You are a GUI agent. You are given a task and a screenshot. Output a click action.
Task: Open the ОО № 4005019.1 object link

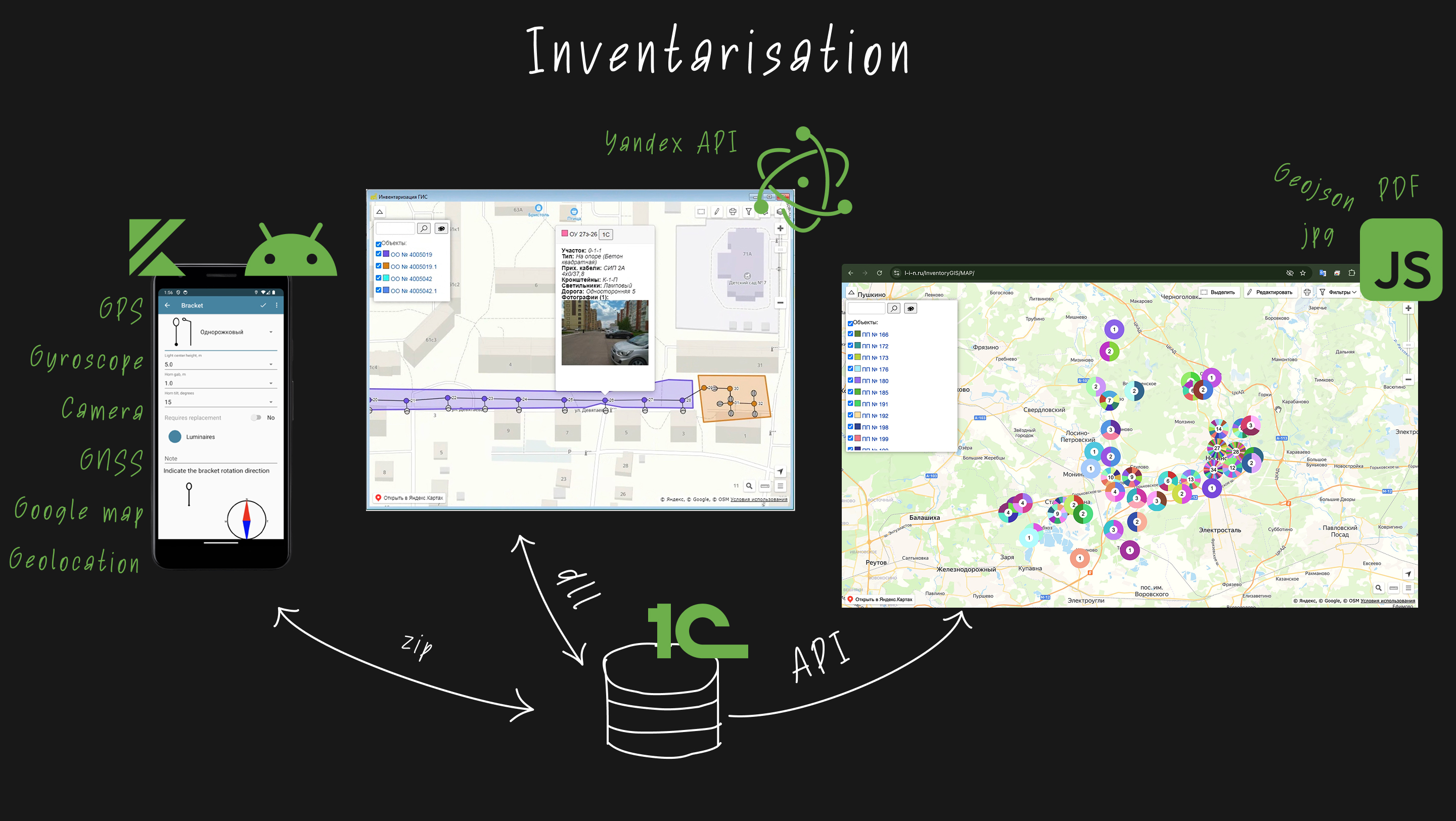pyautogui.click(x=414, y=267)
